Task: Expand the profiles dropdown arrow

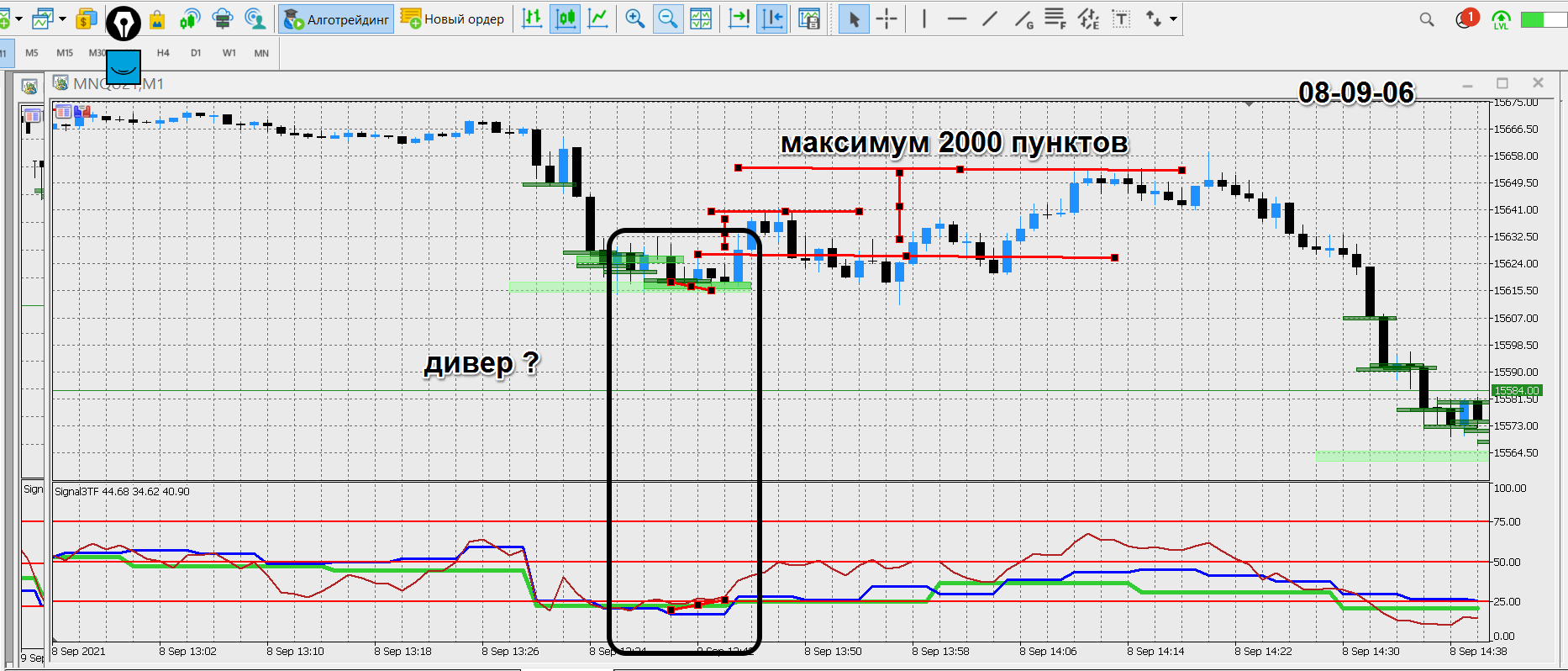Action: (62, 18)
